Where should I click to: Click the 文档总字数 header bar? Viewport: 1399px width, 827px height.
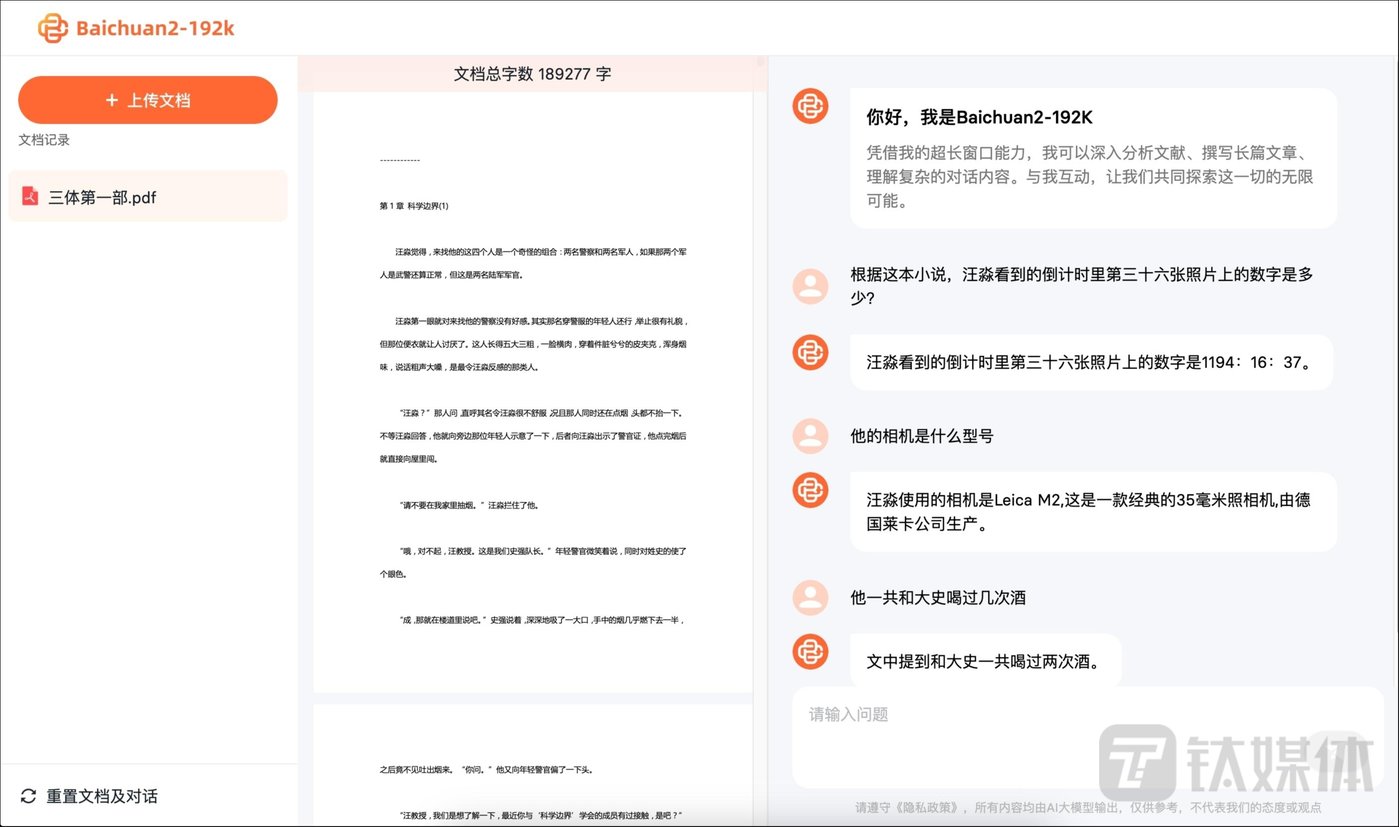(533, 73)
